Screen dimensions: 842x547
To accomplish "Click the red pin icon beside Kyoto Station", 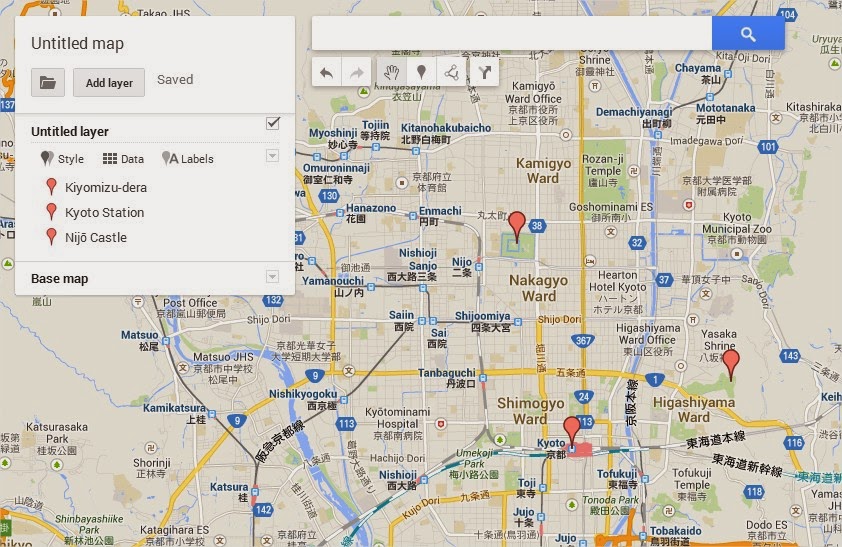I will pos(52,211).
